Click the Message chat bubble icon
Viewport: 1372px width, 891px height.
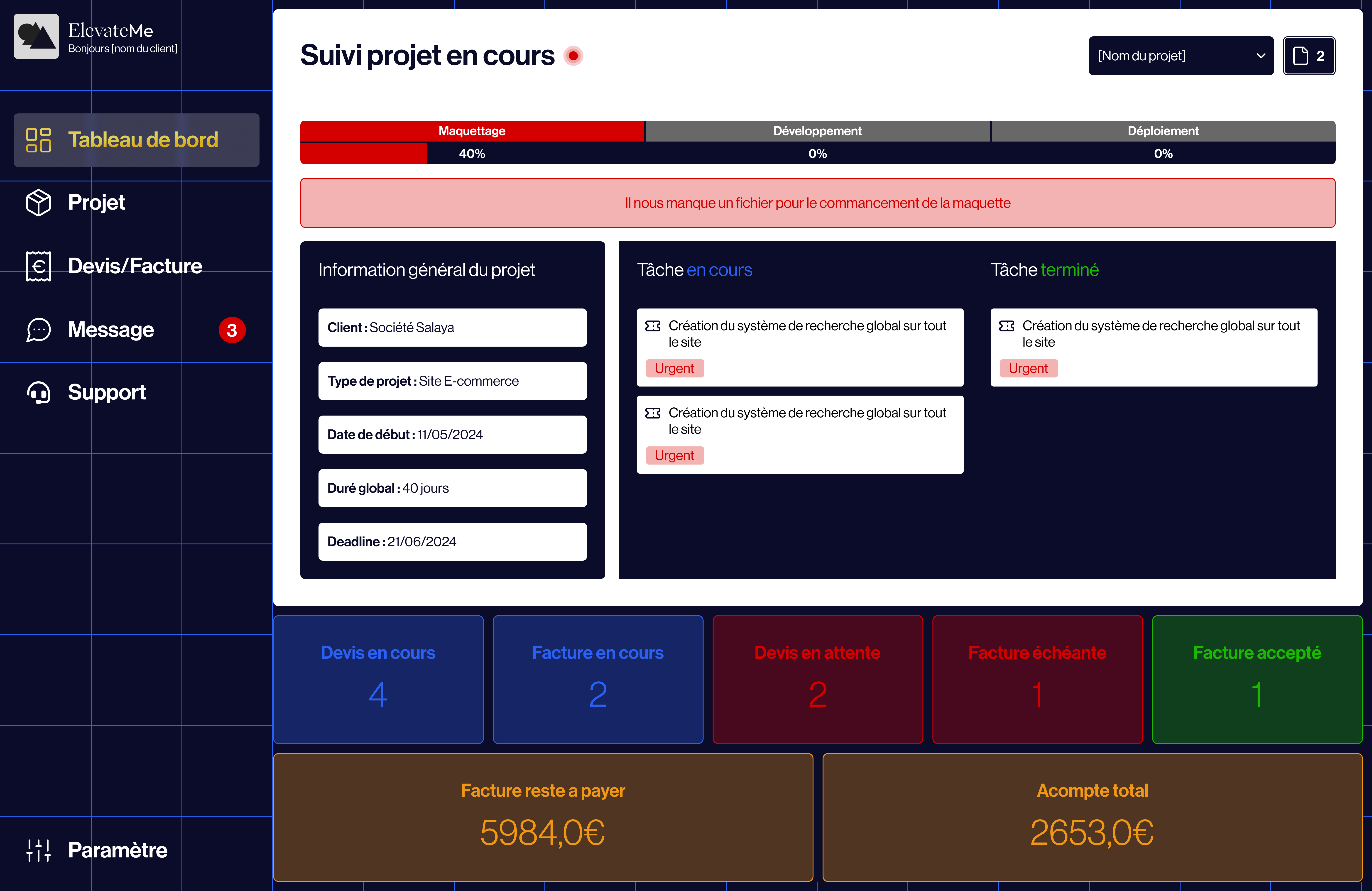click(x=39, y=330)
